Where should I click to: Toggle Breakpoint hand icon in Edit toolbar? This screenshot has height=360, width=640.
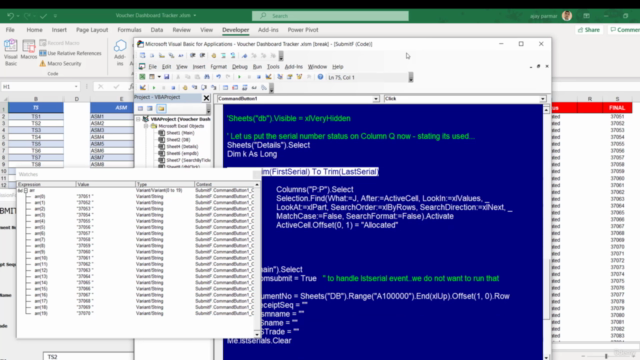(x=214, y=56)
